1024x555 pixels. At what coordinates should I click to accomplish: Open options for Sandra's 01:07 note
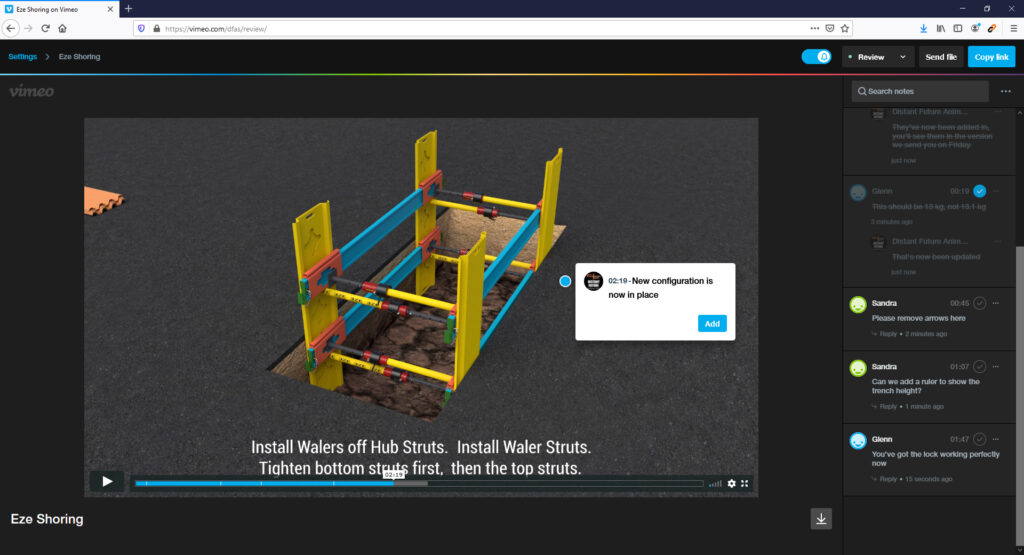click(995, 366)
